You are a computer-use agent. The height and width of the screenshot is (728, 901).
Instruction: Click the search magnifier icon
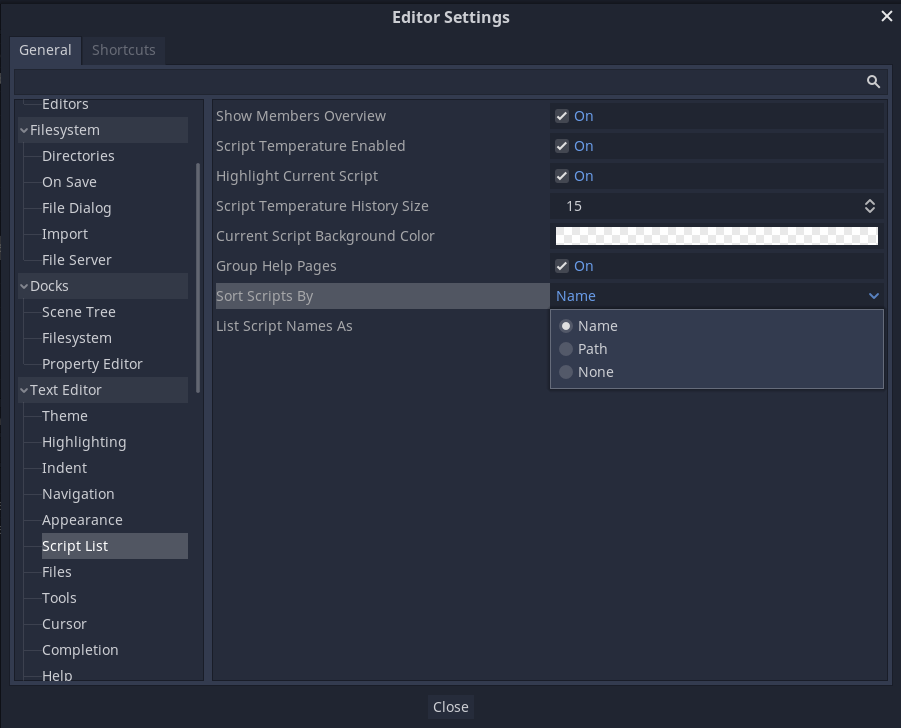tap(873, 82)
